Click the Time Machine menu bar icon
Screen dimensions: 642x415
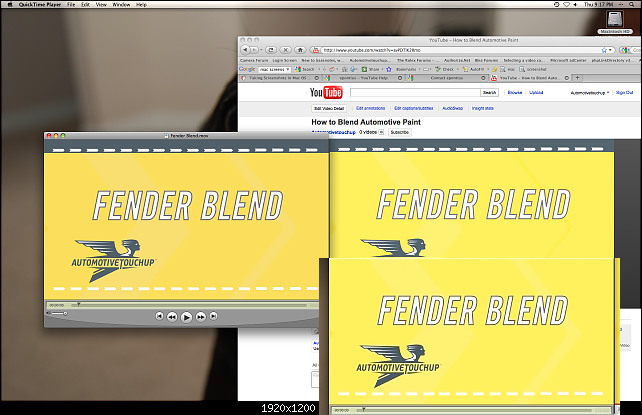click(556, 5)
